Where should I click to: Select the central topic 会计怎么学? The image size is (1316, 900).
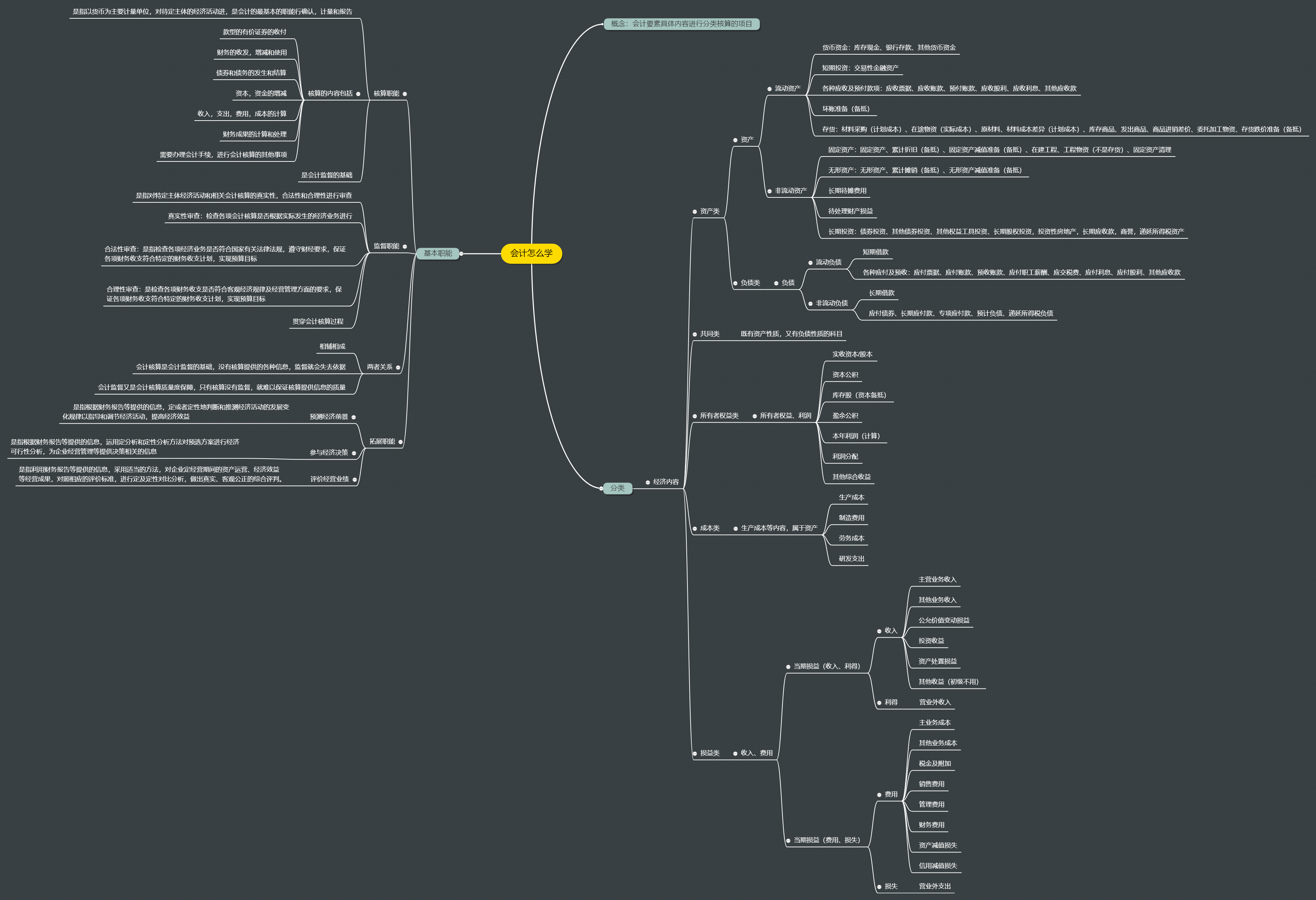pos(531,253)
